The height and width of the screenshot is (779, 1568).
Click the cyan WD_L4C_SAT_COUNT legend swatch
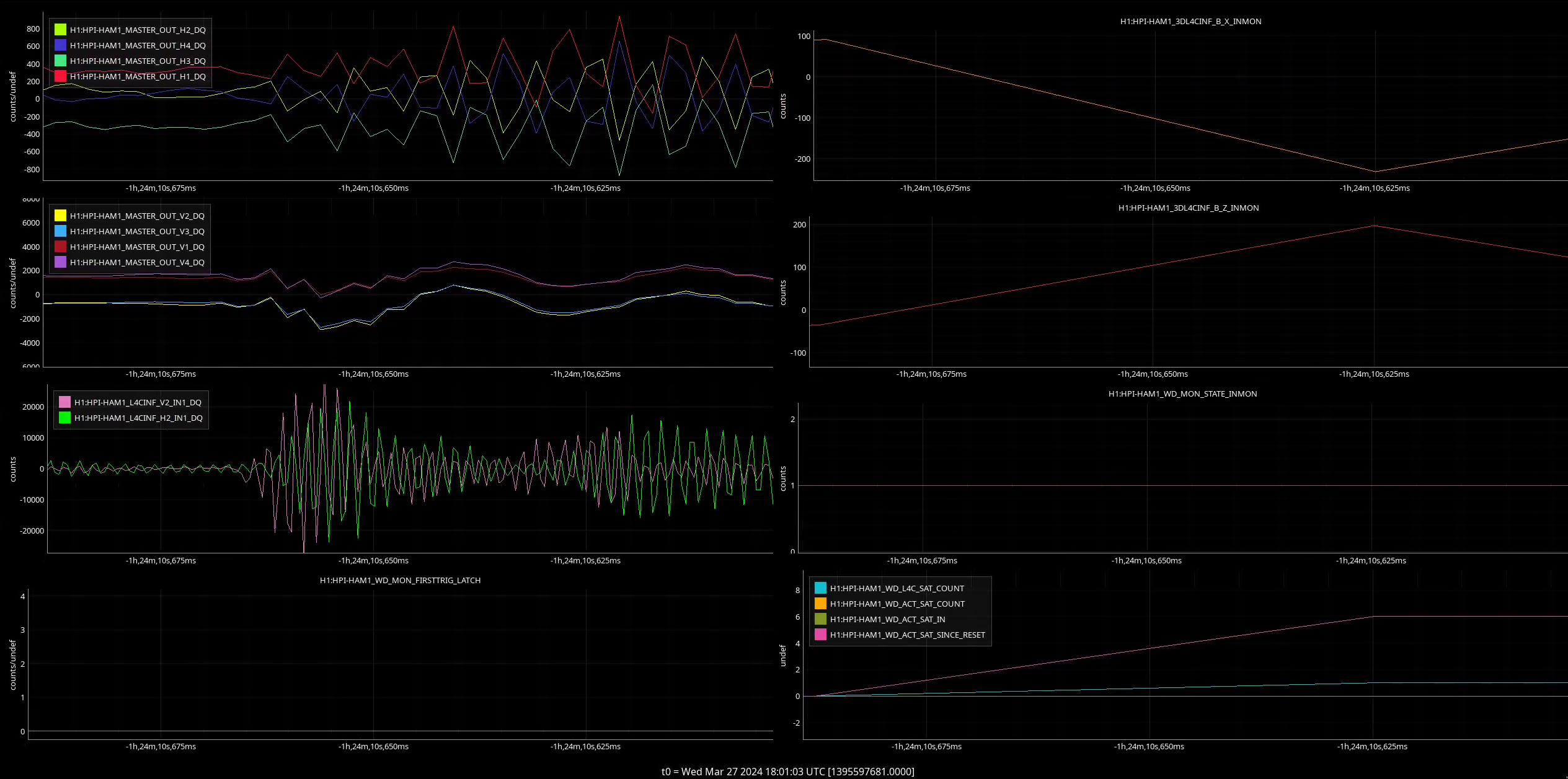(820, 588)
